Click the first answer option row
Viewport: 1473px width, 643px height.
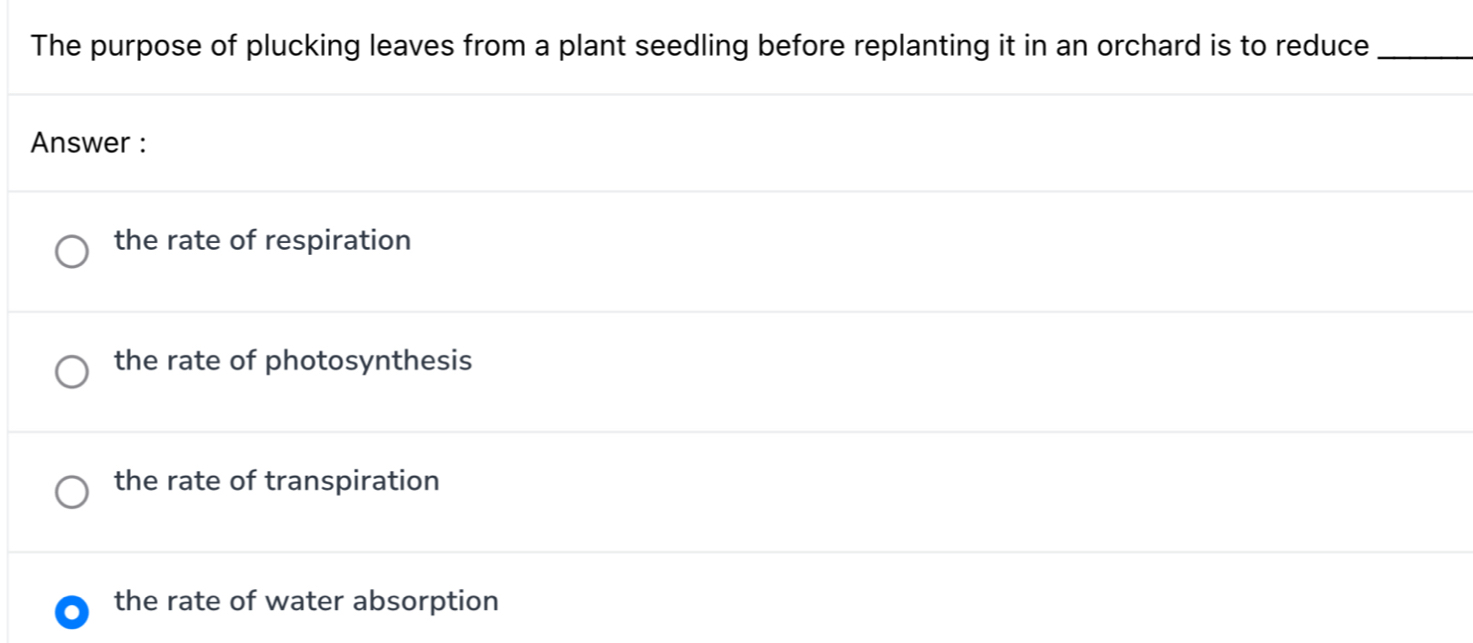click(400, 251)
